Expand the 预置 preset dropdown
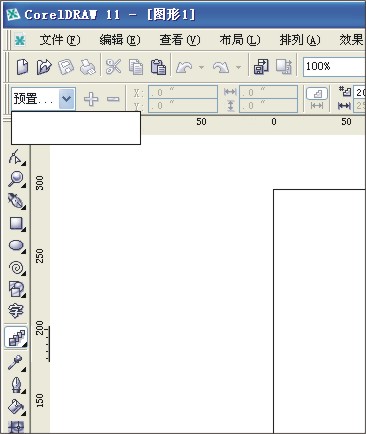Screen dimensions: 366x434 coord(67,99)
